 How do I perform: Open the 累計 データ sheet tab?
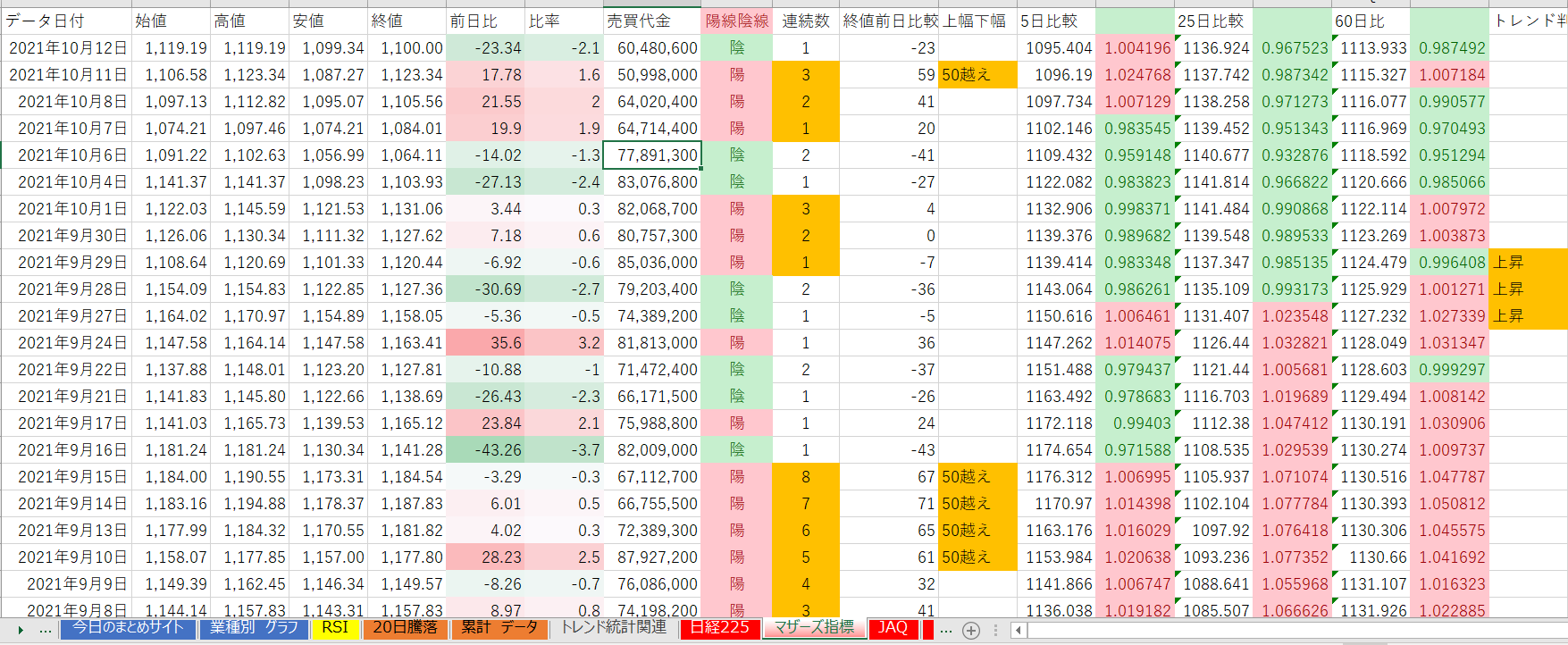tap(499, 628)
